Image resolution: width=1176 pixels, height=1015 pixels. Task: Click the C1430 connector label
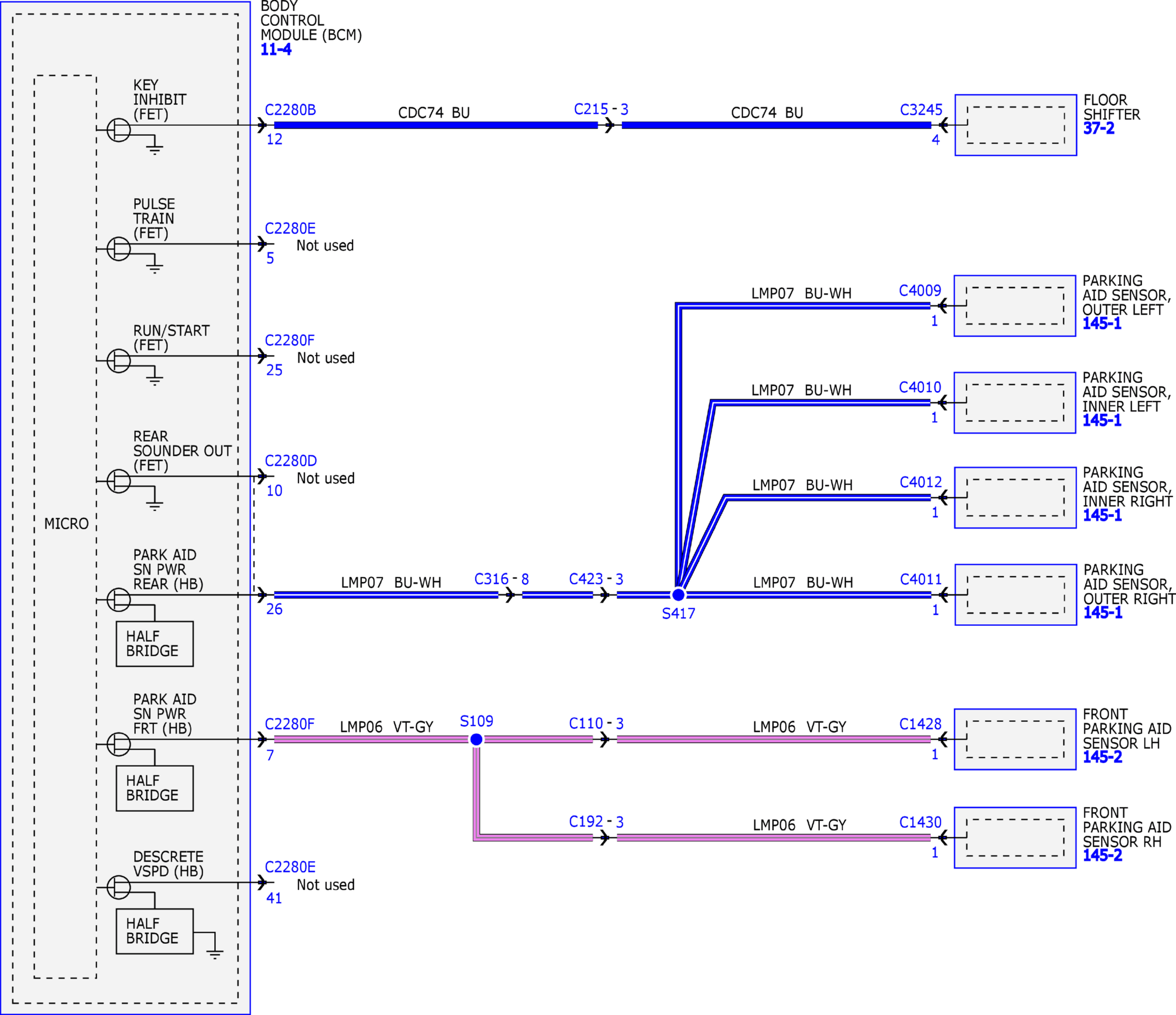click(x=920, y=822)
